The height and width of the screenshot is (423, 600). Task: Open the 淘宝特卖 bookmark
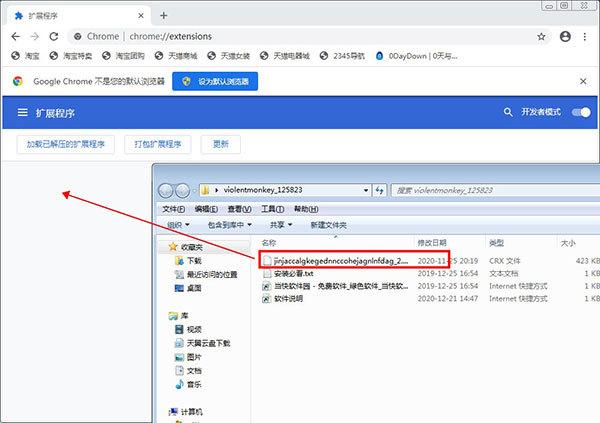coord(71,56)
